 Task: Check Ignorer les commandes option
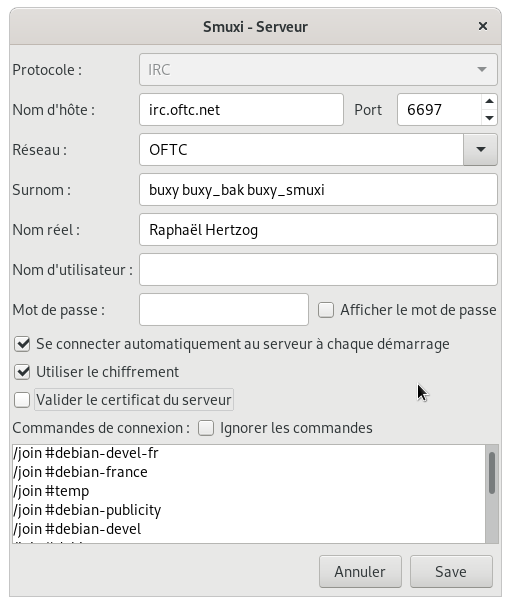206,428
